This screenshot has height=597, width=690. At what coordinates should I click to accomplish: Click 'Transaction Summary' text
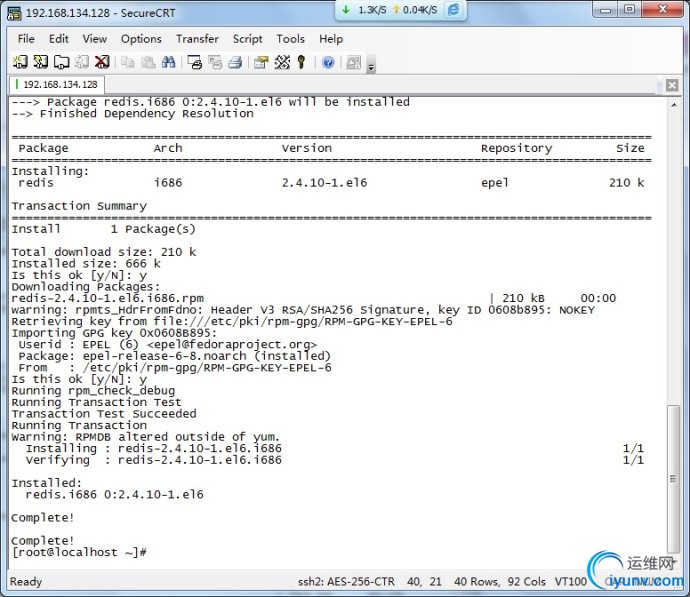tap(79, 206)
